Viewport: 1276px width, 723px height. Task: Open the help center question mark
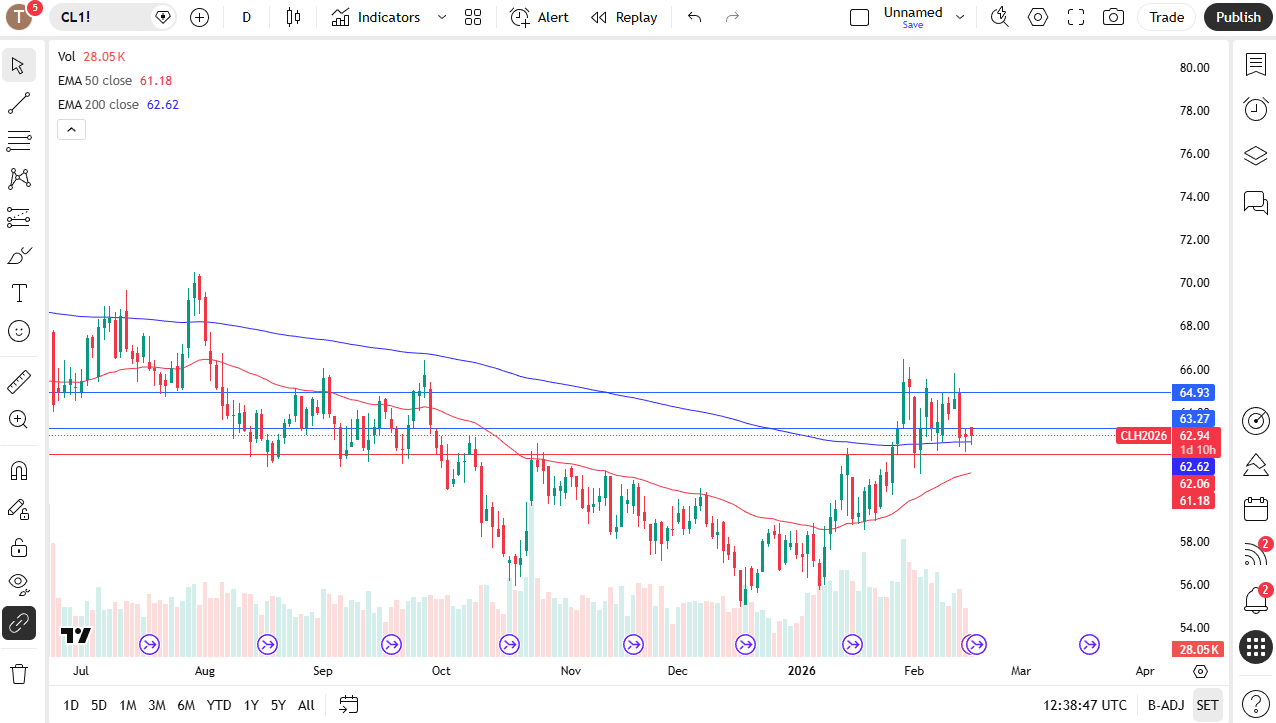pyautogui.click(x=1256, y=703)
